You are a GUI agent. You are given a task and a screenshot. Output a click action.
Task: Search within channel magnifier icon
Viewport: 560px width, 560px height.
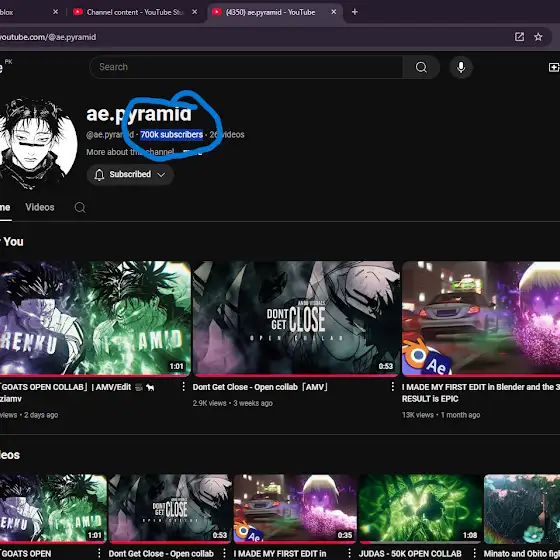pyautogui.click(x=80, y=208)
